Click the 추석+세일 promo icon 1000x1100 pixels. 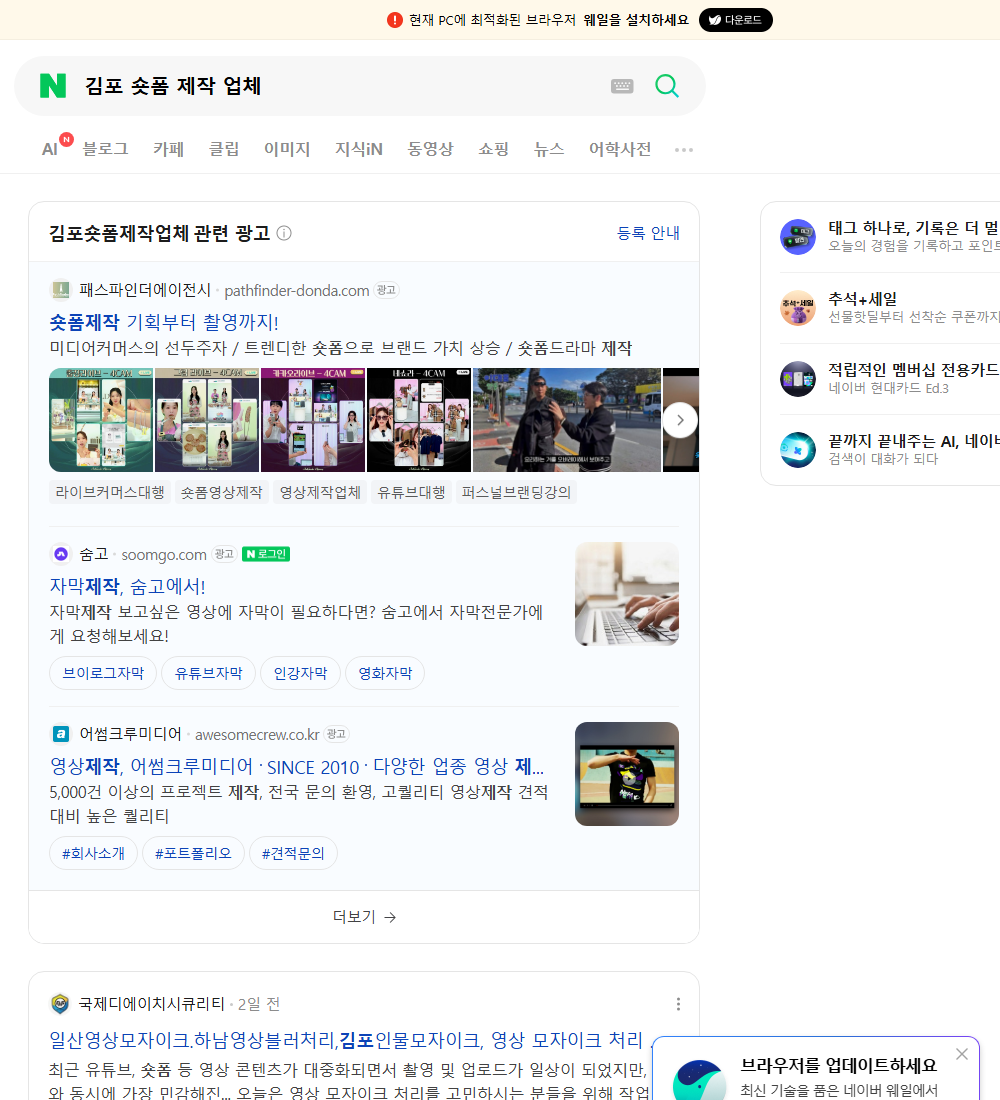pos(798,308)
